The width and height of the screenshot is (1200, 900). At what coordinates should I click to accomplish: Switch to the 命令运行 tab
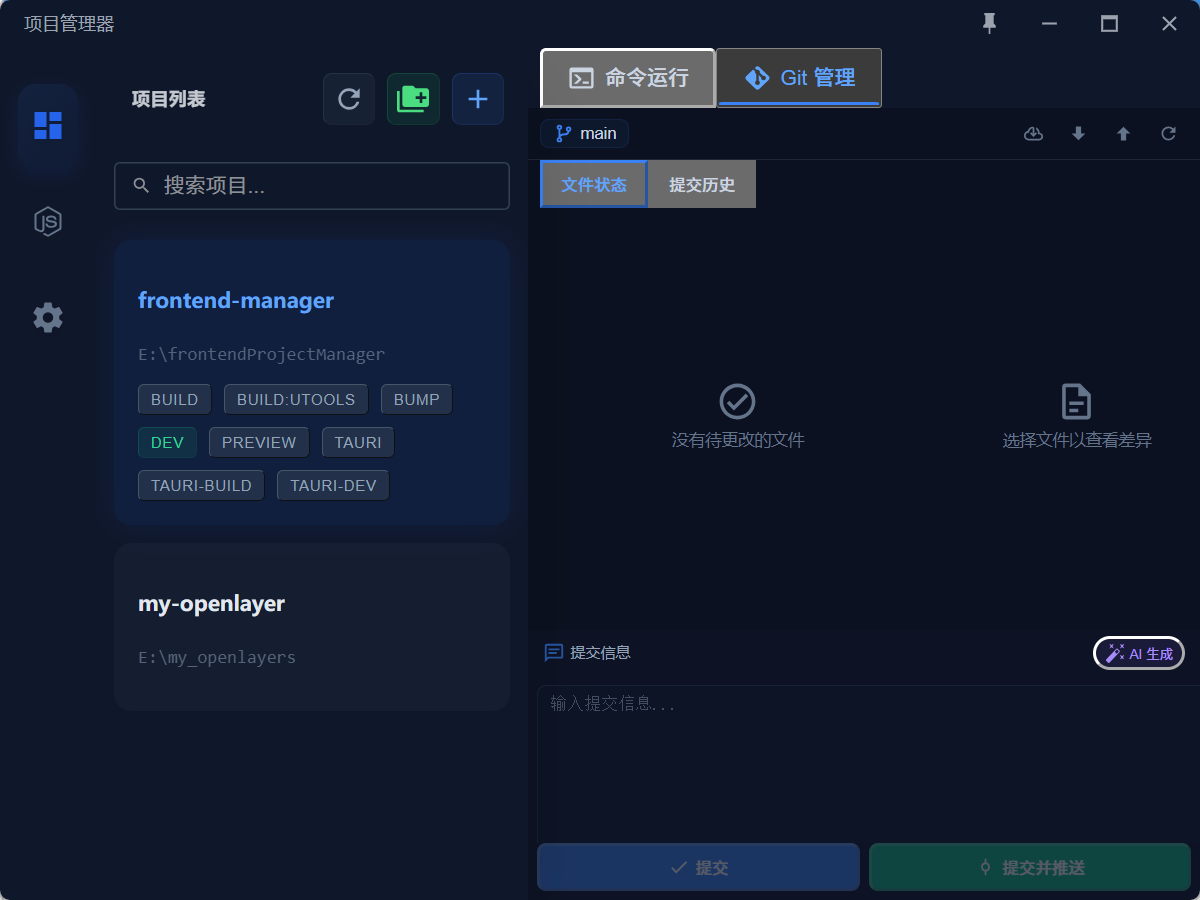[628, 78]
